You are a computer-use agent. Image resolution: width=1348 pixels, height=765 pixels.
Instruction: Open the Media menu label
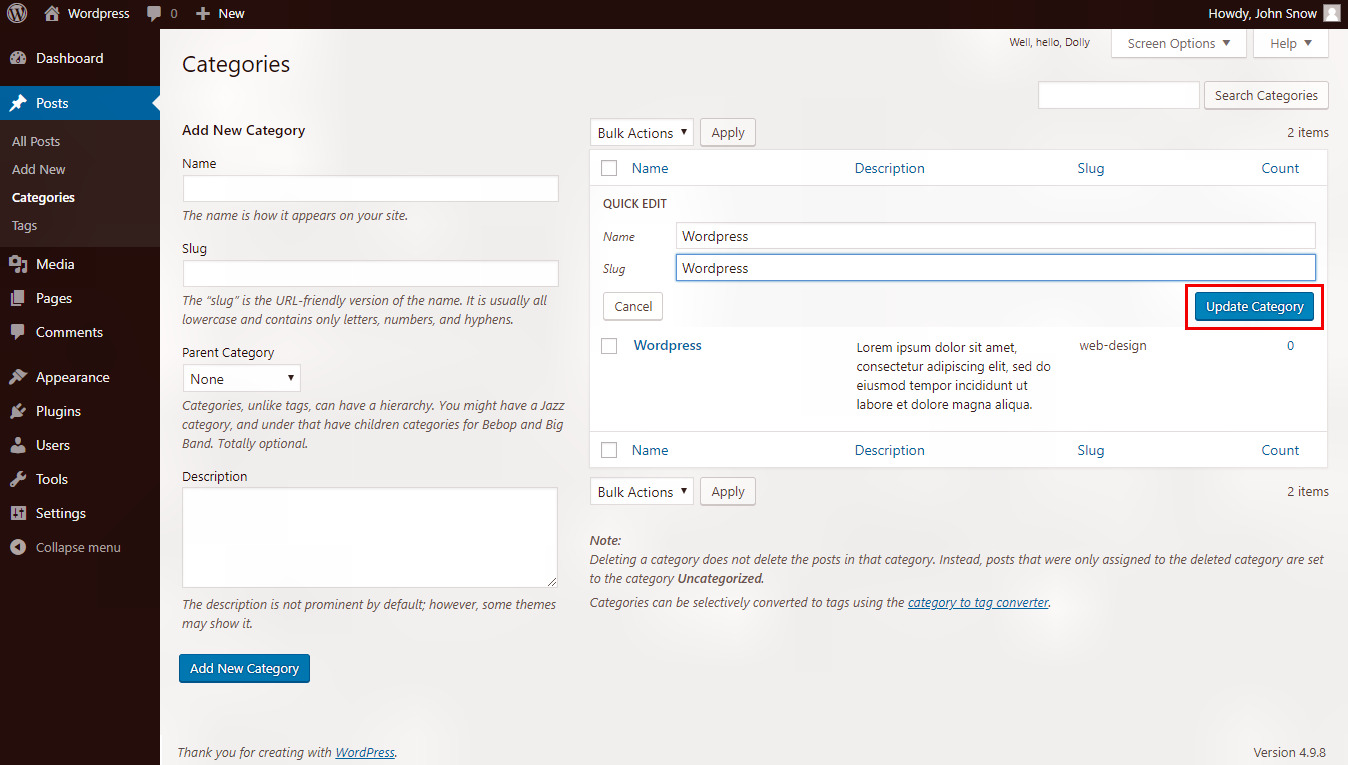click(x=55, y=264)
